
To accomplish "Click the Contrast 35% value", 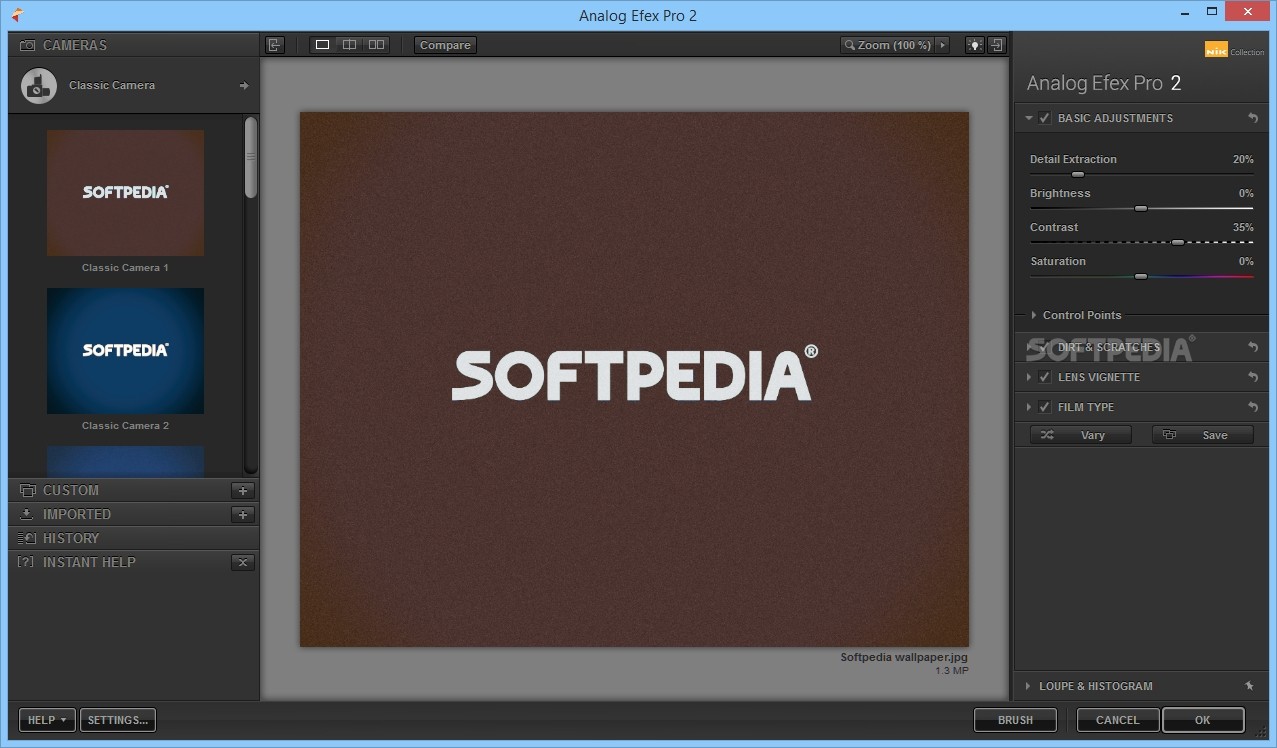I will pos(1243,227).
